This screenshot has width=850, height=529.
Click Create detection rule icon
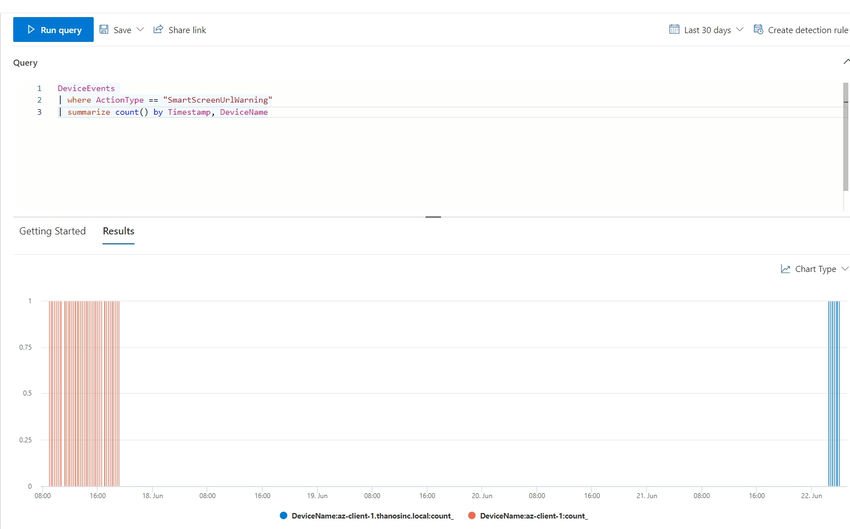pyautogui.click(x=758, y=29)
